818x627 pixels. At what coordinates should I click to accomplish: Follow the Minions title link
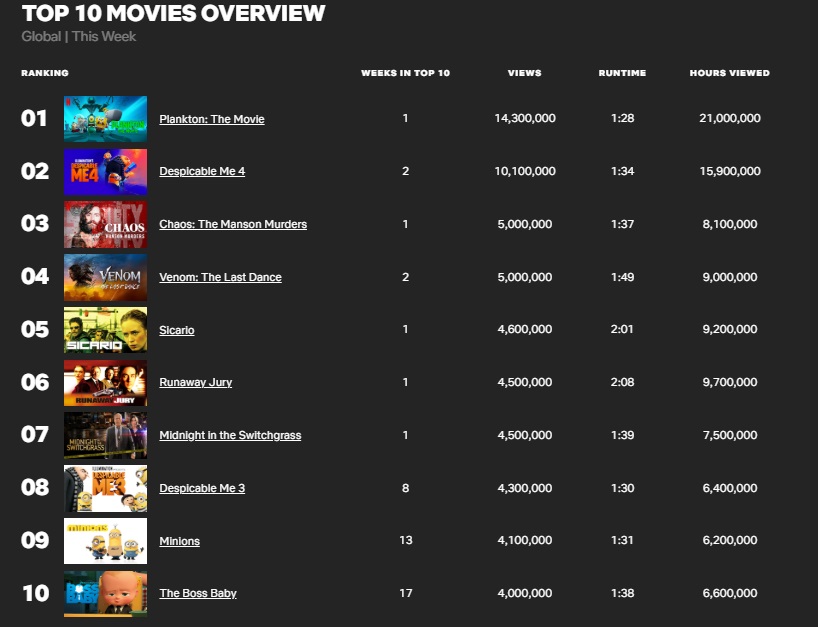pos(180,542)
